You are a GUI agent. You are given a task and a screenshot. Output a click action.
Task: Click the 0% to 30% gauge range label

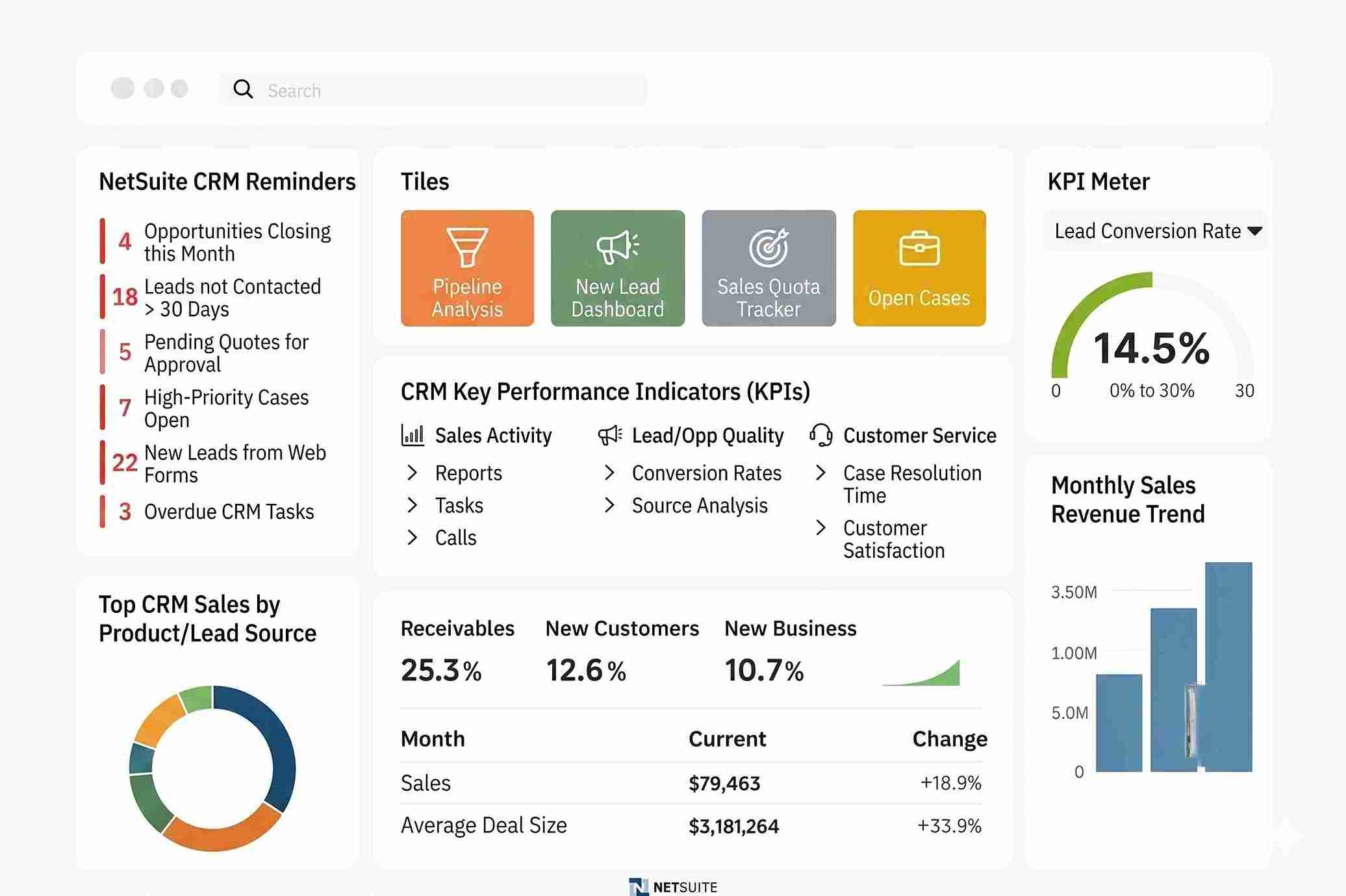tap(1152, 391)
